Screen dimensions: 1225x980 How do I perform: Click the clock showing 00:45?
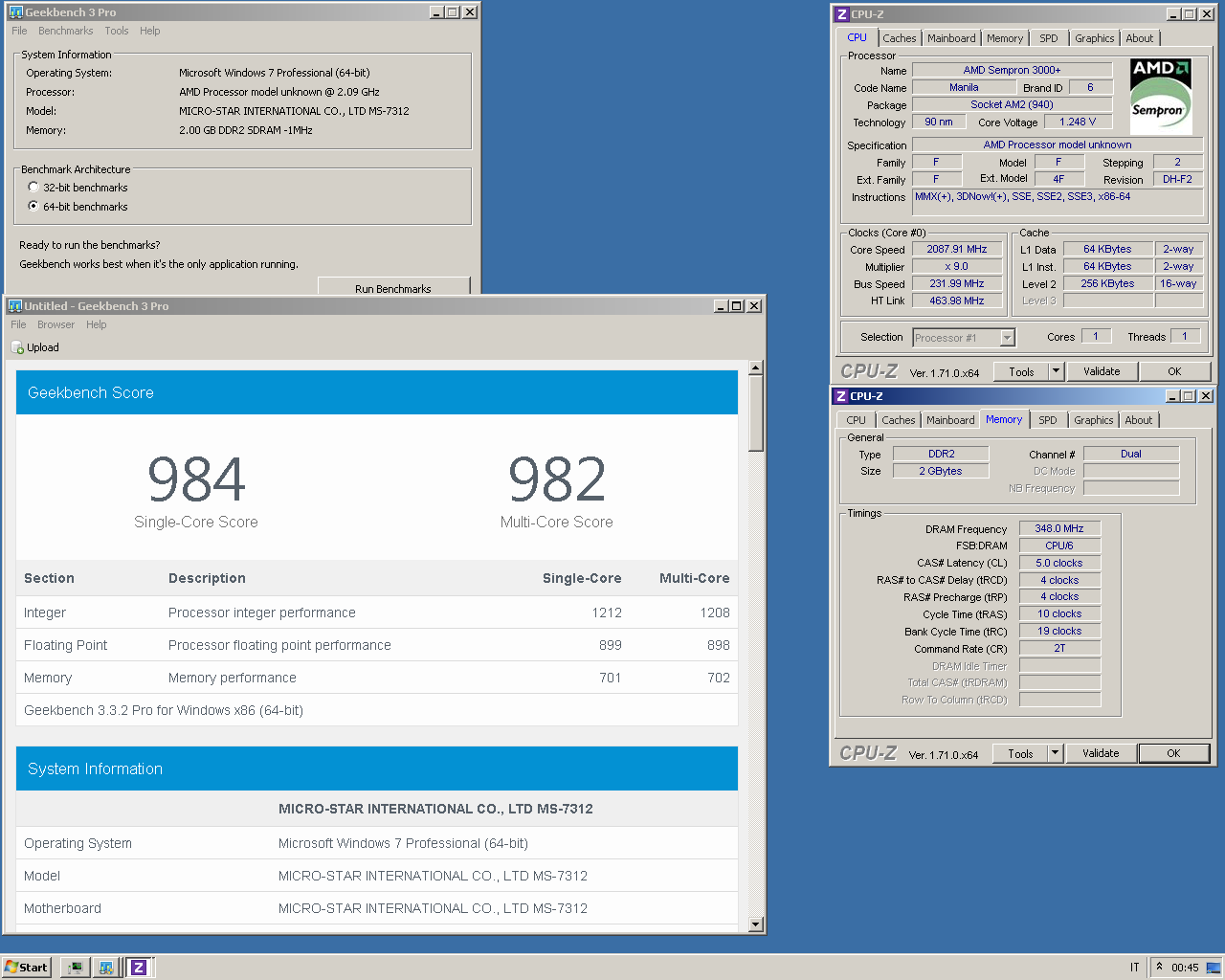click(x=1185, y=968)
